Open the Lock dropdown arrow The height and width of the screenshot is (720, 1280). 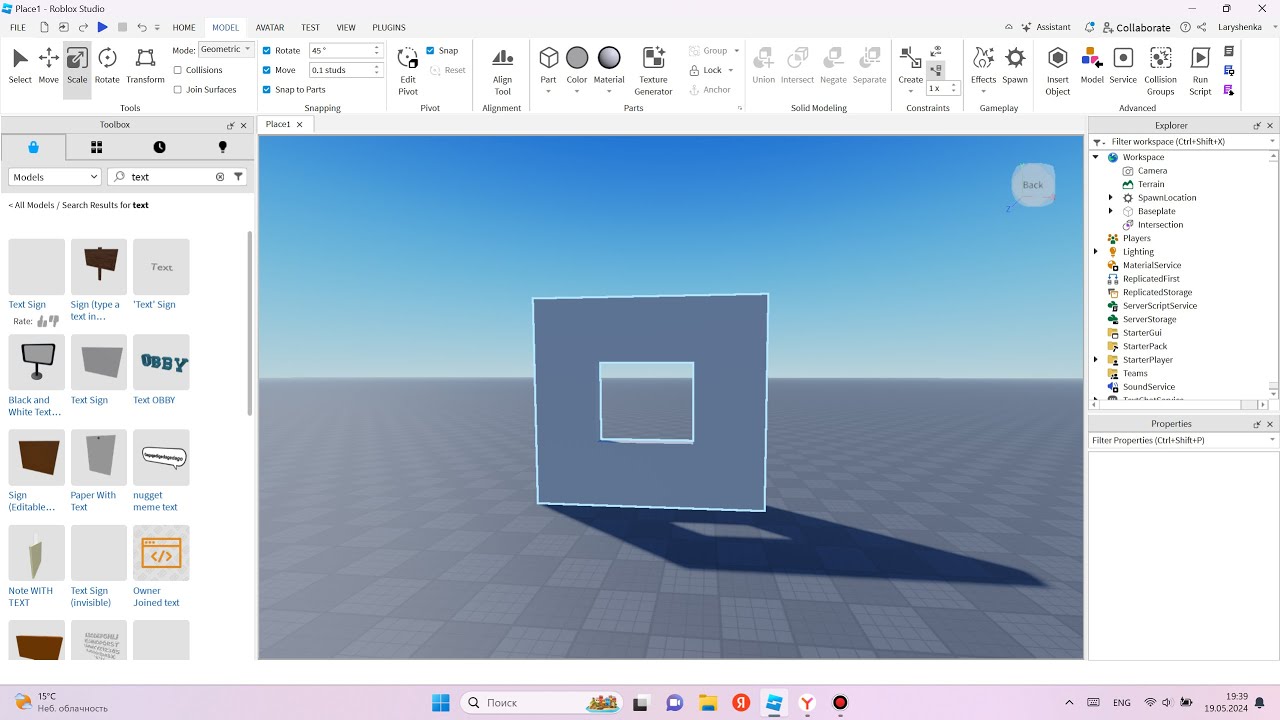point(731,70)
